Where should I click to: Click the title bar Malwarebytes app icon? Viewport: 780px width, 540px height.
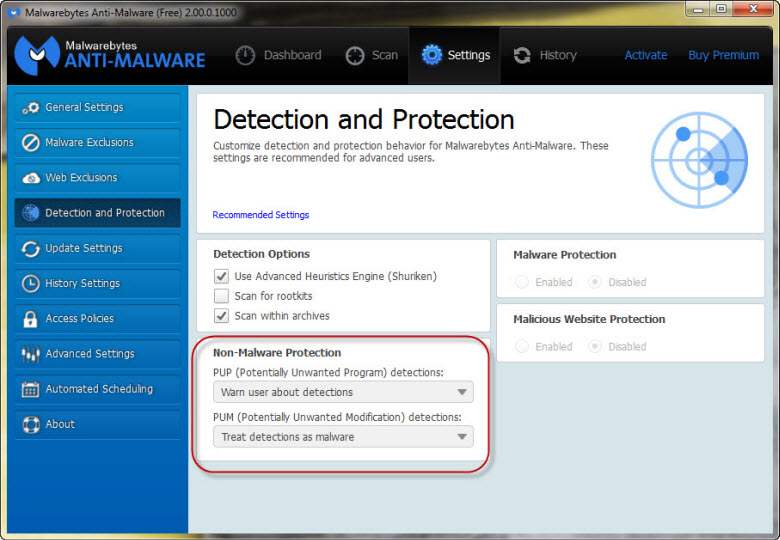tap(14, 12)
